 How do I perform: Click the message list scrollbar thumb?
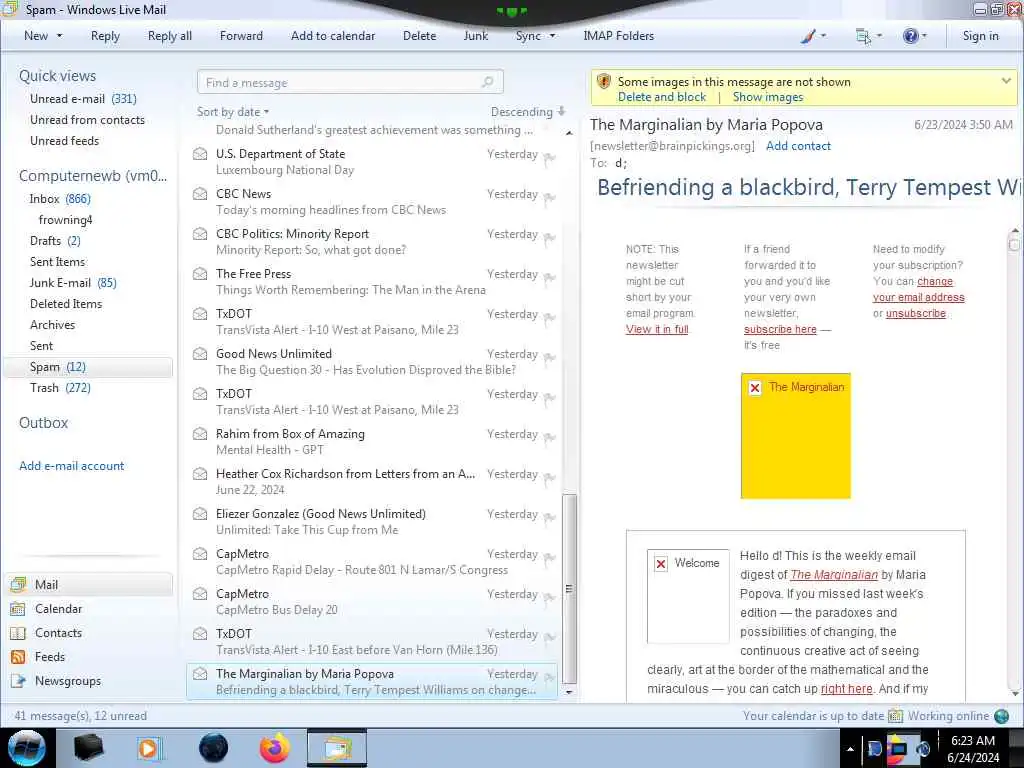569,588
